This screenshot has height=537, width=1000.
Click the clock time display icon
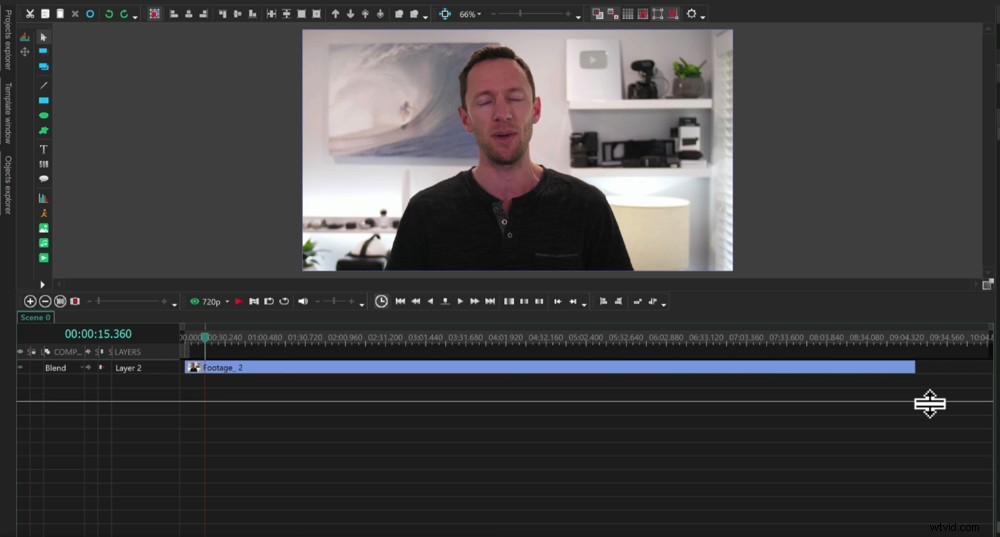381,301
